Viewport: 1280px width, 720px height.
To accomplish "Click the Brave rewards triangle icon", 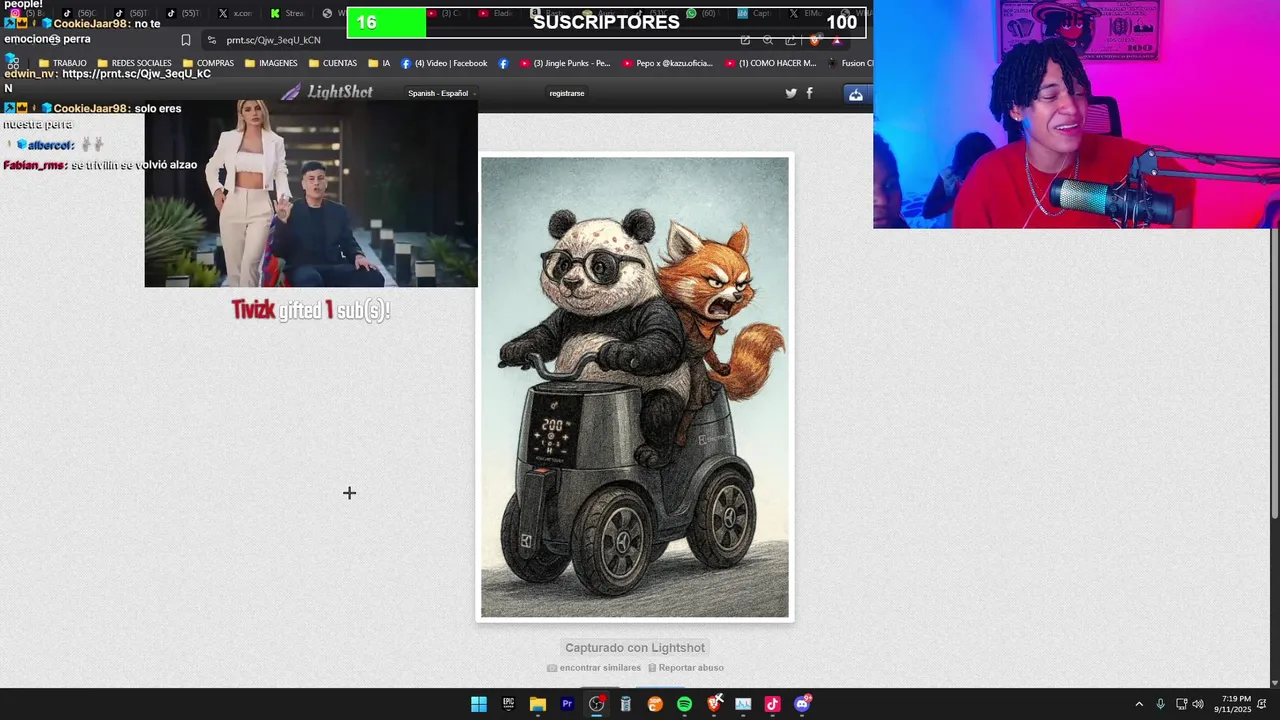I will tap(837, 40).
